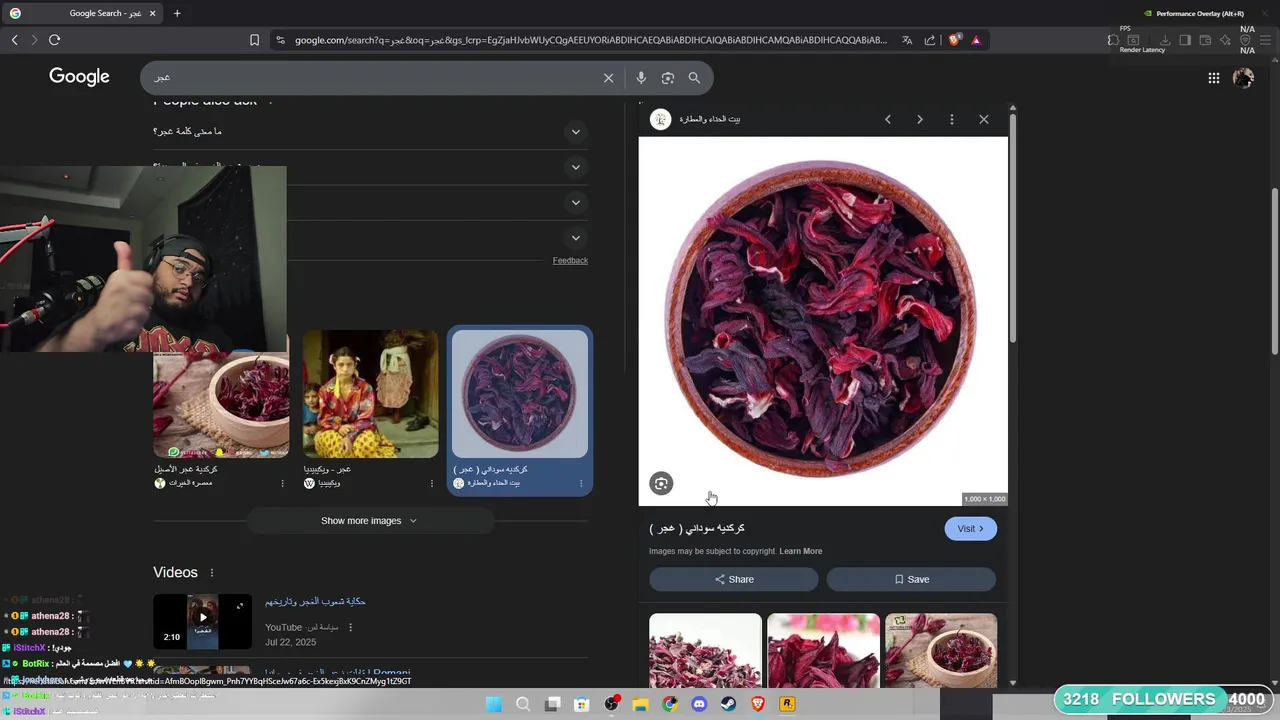Open the Google account avatar
1280x720 pixels.
pos(1243,78)
